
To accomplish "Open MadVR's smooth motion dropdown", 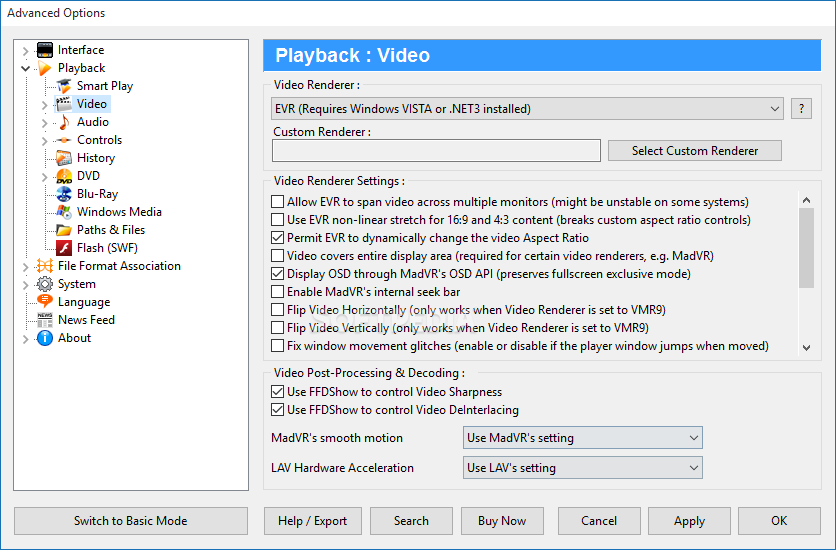I will pos(583,438).
